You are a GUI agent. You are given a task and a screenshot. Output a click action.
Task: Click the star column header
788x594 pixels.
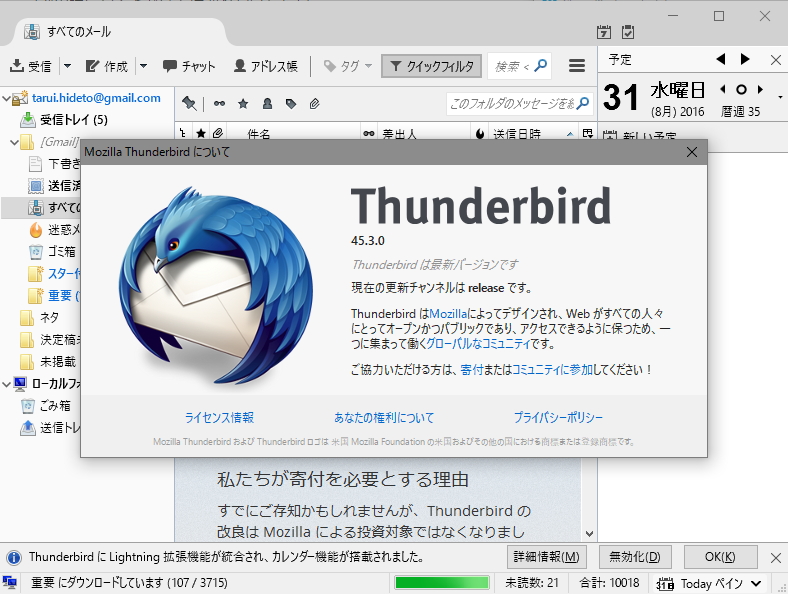(201, 133)
